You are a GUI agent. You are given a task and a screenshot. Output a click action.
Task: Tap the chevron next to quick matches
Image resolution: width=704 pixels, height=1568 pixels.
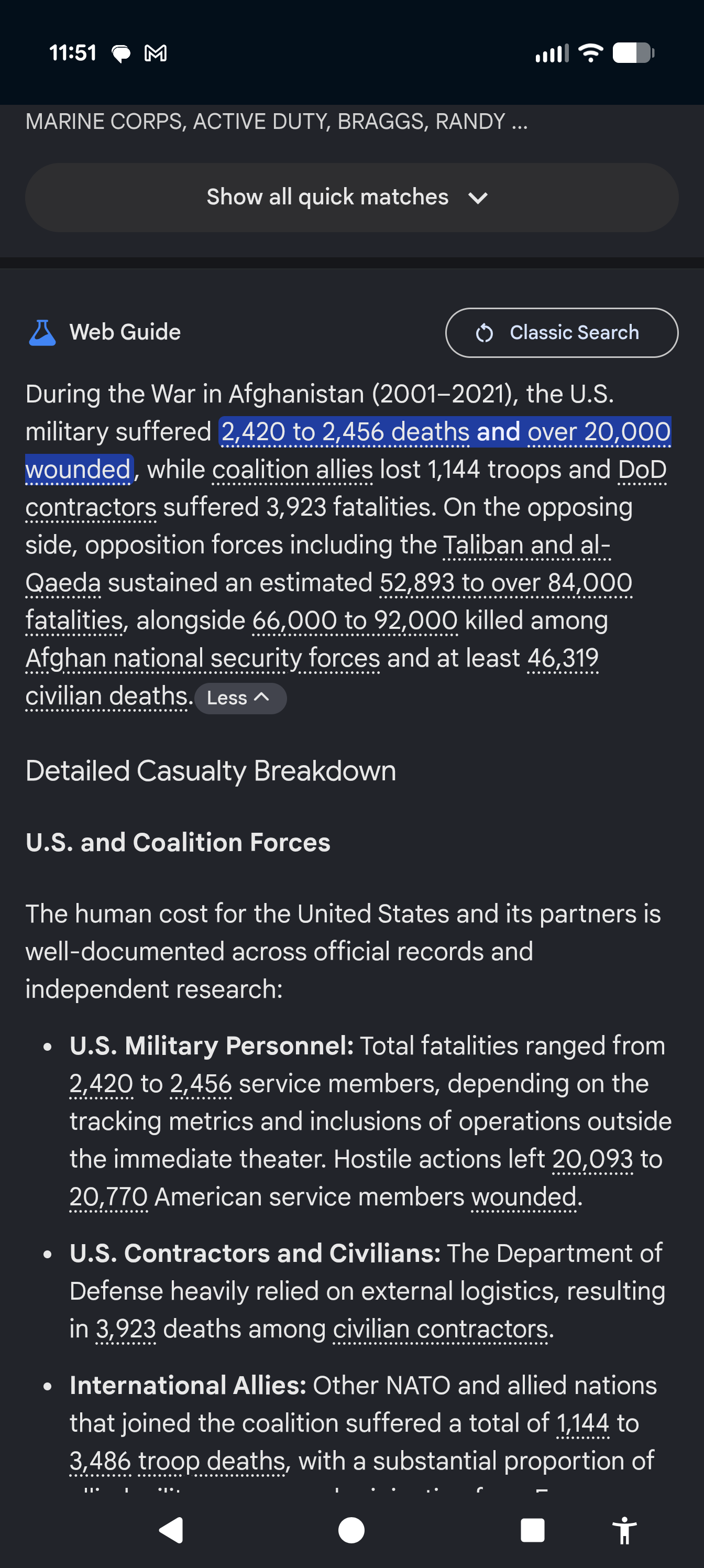[x=478, y=198]
